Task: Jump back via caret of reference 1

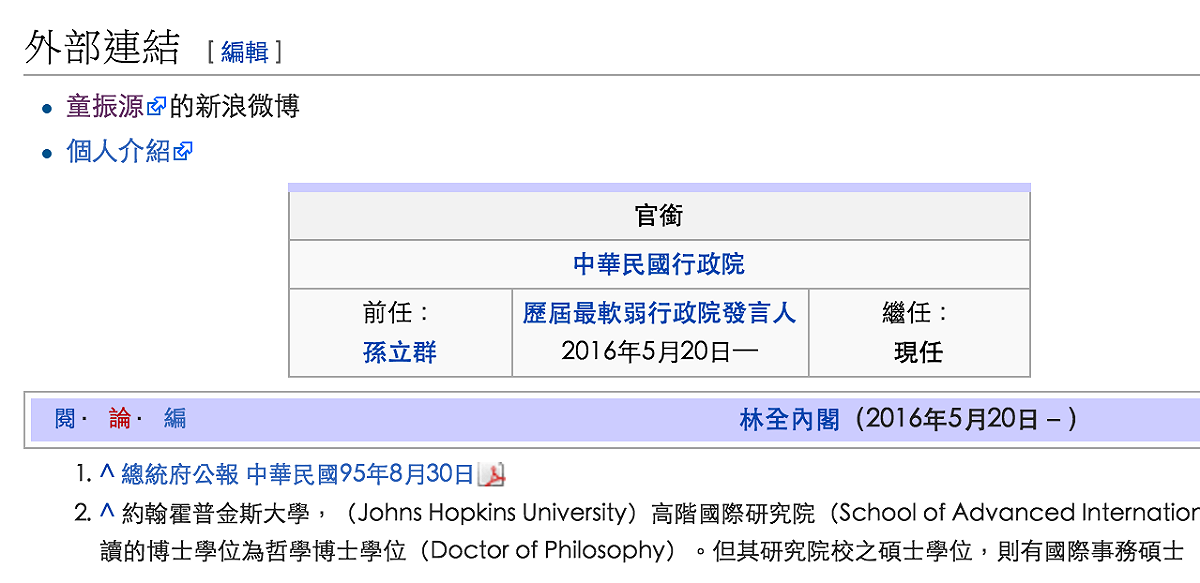Action: (x=107, y=473)
